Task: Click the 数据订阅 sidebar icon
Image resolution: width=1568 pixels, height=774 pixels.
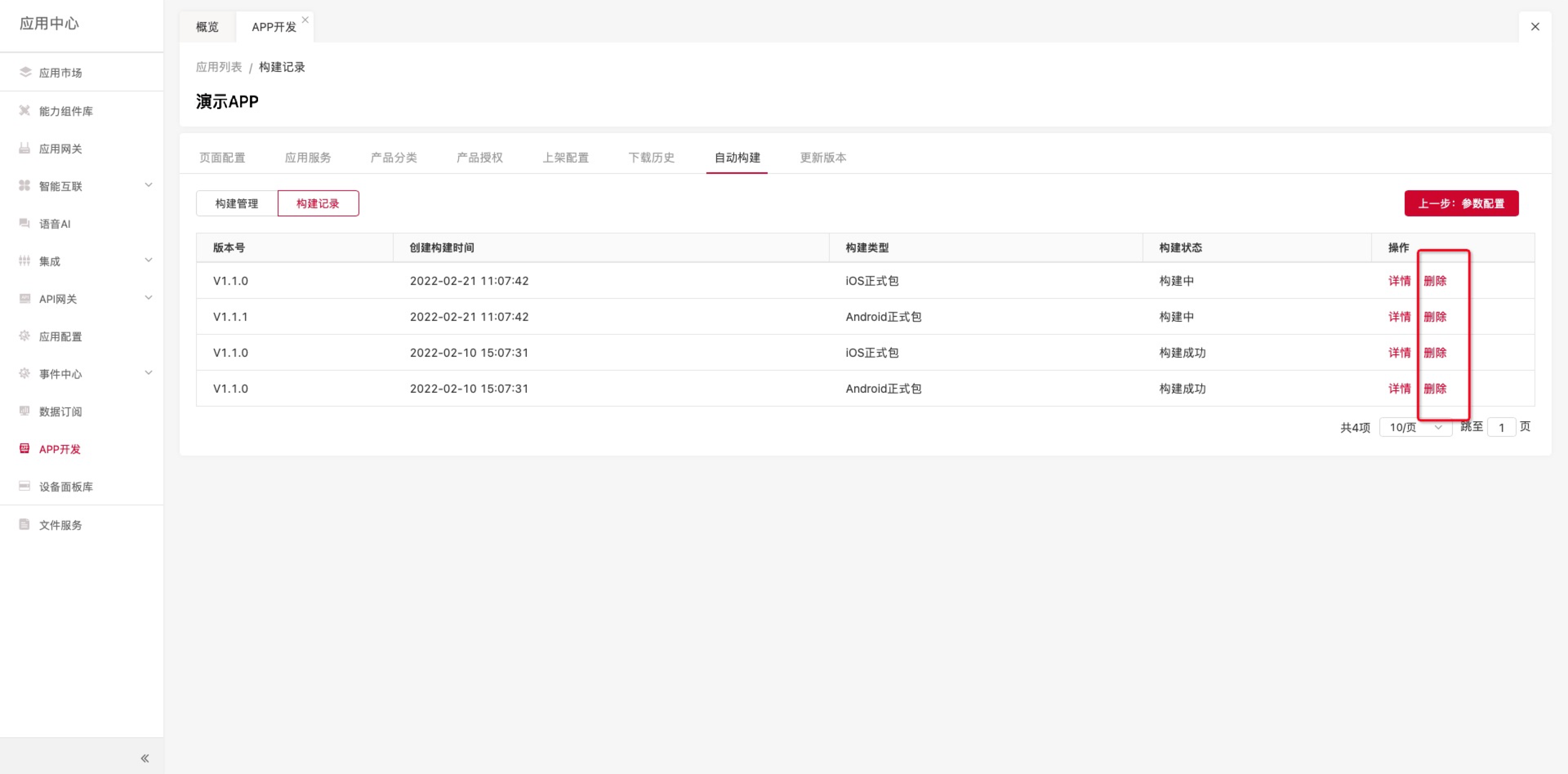Action: point(24,411)
